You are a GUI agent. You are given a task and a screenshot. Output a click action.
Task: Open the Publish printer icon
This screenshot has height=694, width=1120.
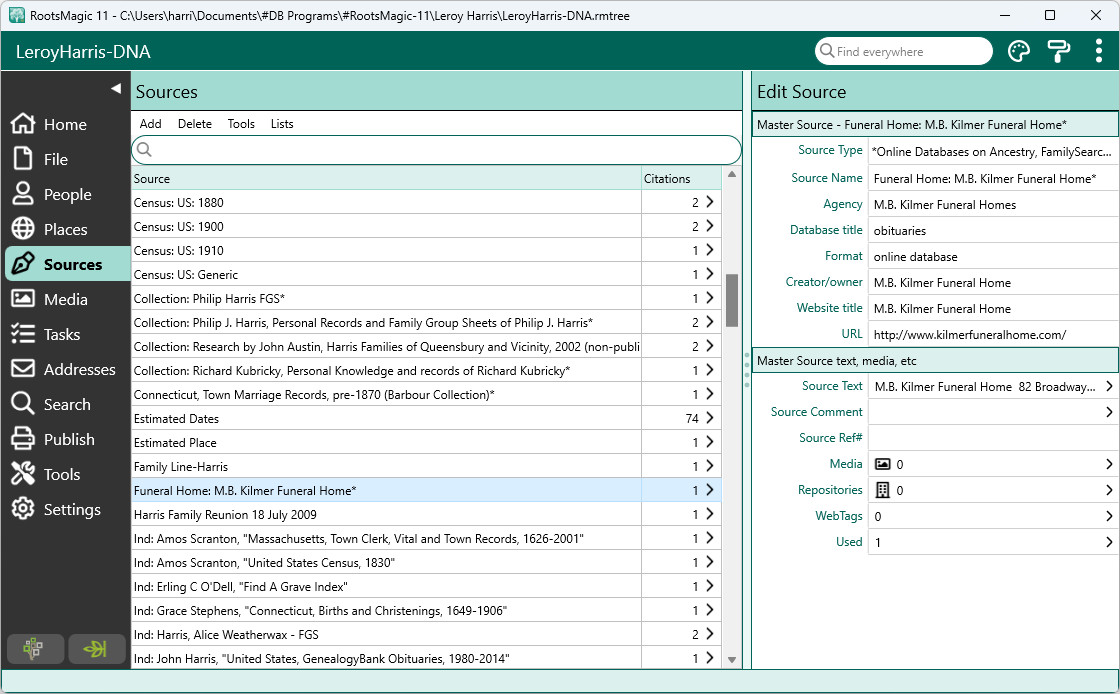(23, 439)
